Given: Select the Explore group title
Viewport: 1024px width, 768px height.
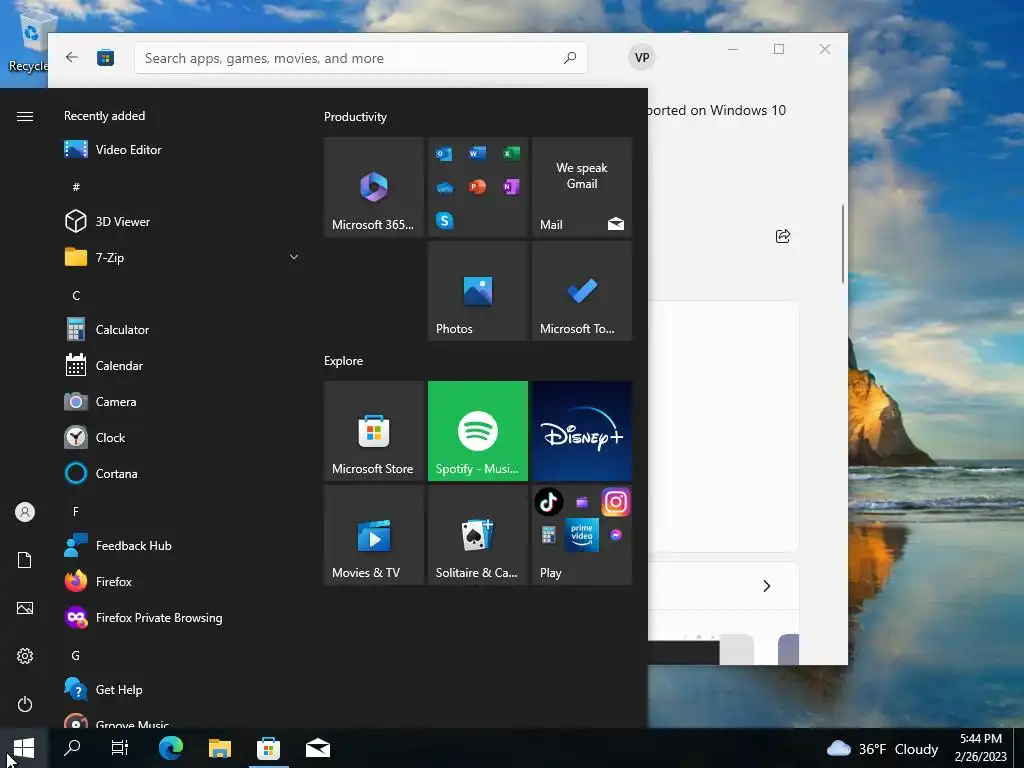Looking at the screenshot, I should 344,360.
